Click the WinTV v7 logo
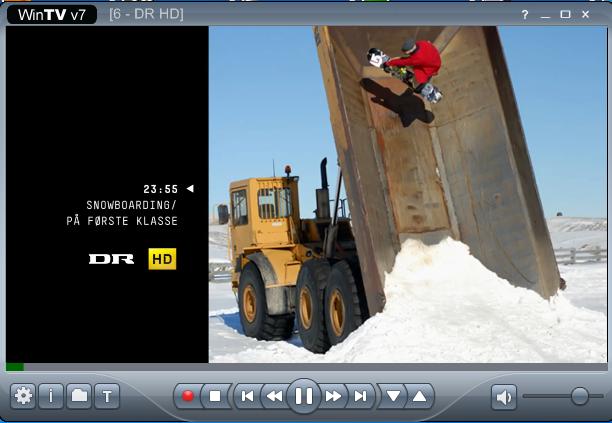Screen dimensions: 612x423 tap(52, 14)
